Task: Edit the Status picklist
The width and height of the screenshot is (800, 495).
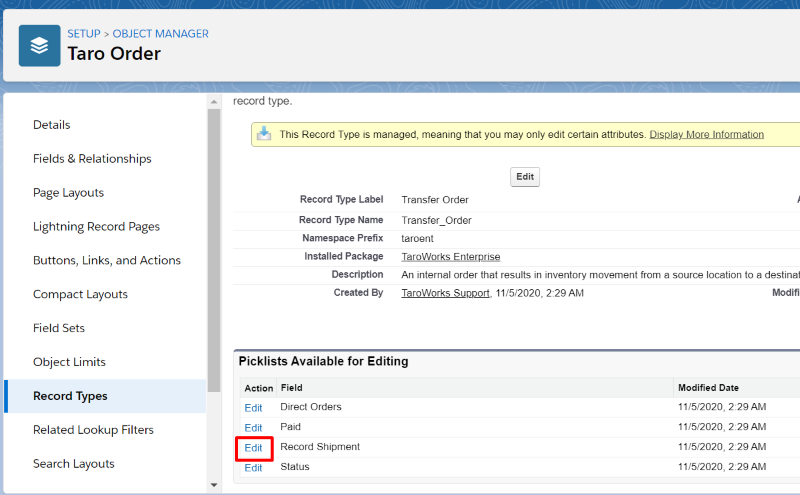Action: pyautogui.click(x=253, y=467)
